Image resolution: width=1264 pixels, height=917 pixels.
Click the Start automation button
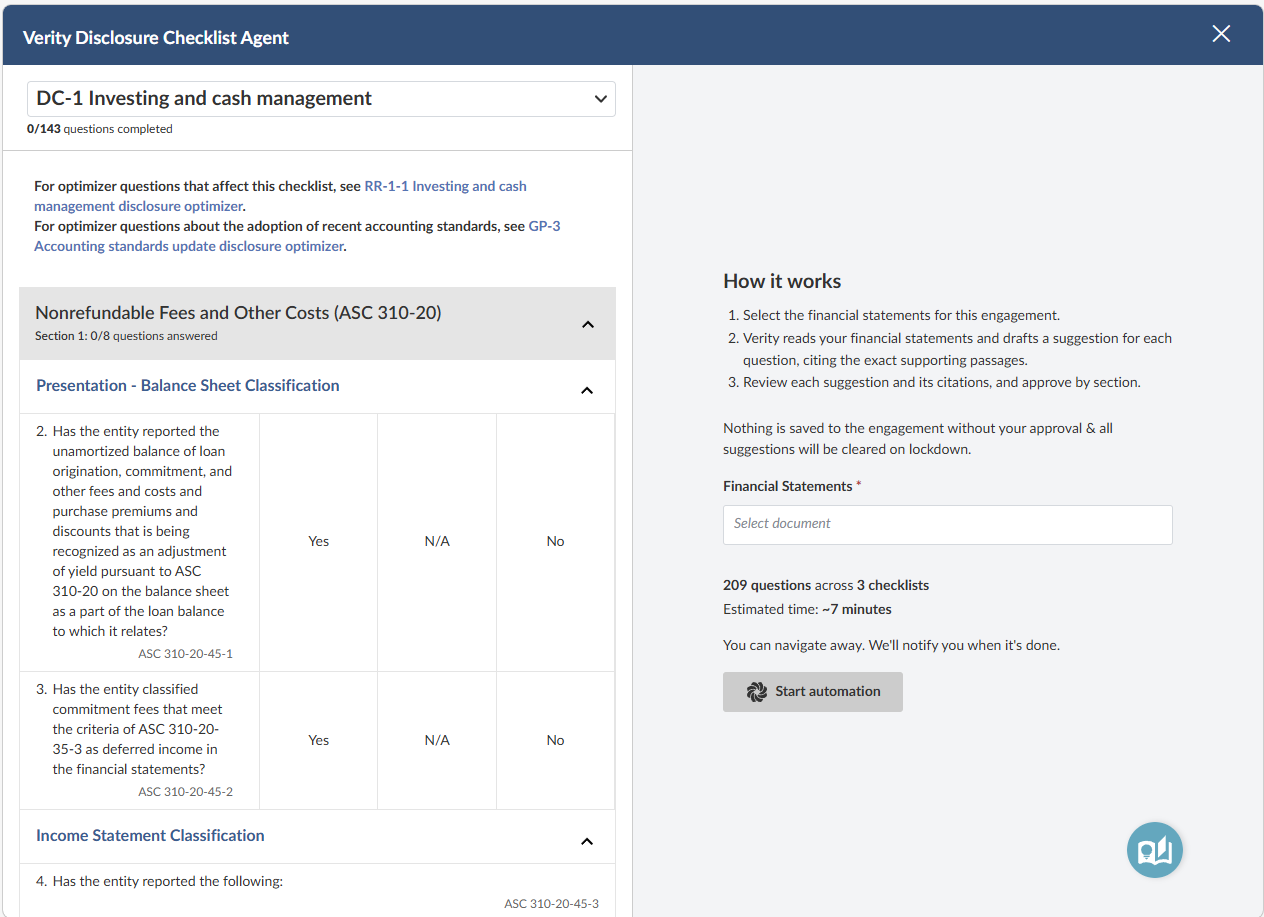click(813, 692)
